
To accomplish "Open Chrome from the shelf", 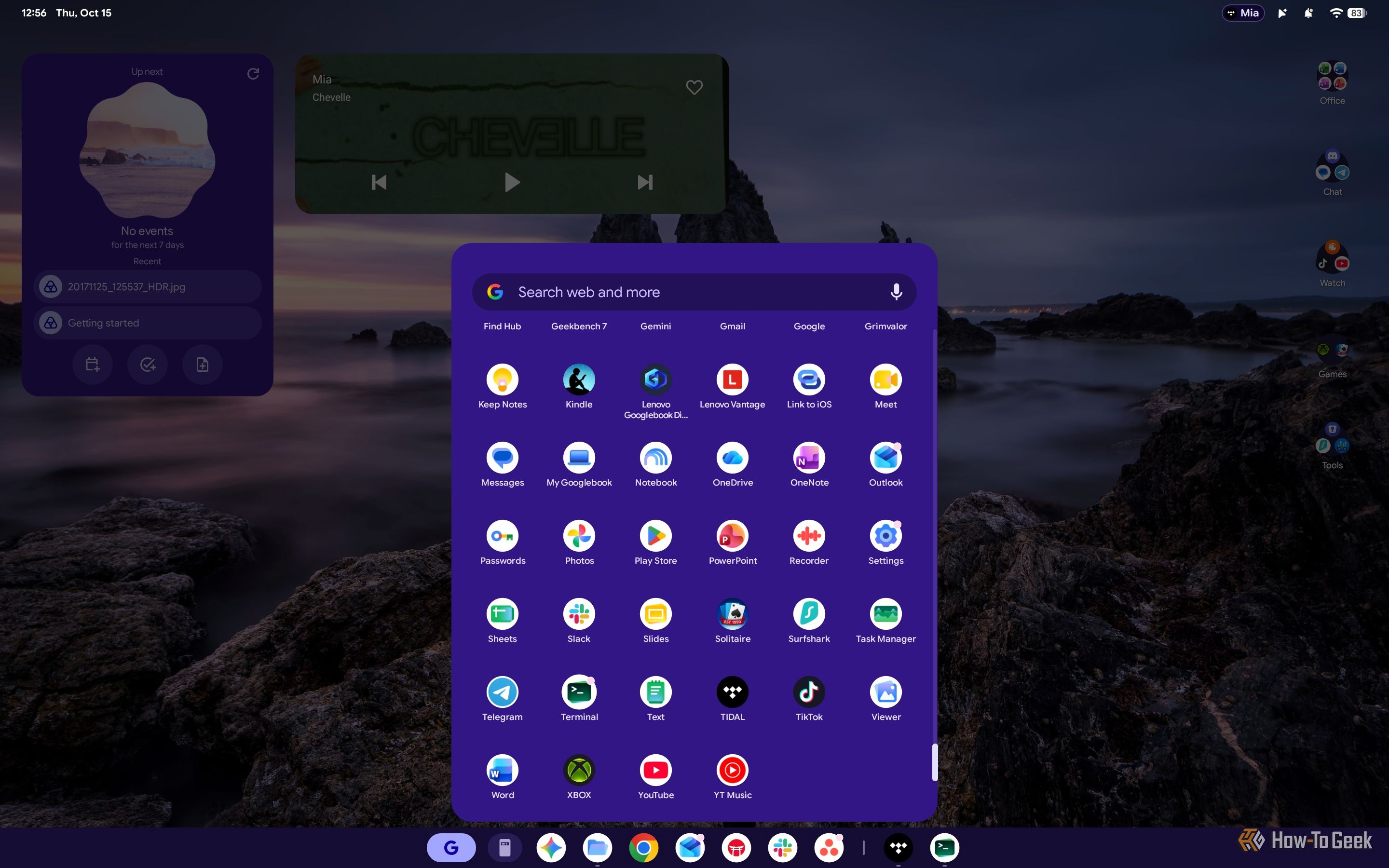I will pyautogui.click(x=643, y=847).
